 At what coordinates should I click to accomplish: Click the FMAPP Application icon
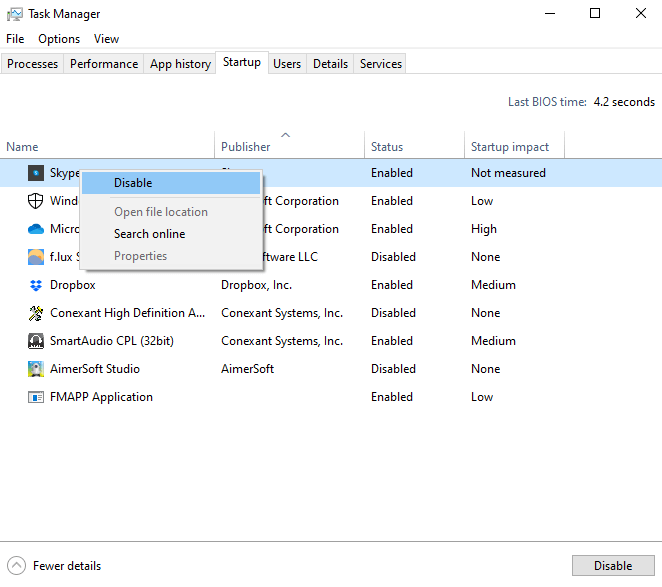[x=36, y=397]
